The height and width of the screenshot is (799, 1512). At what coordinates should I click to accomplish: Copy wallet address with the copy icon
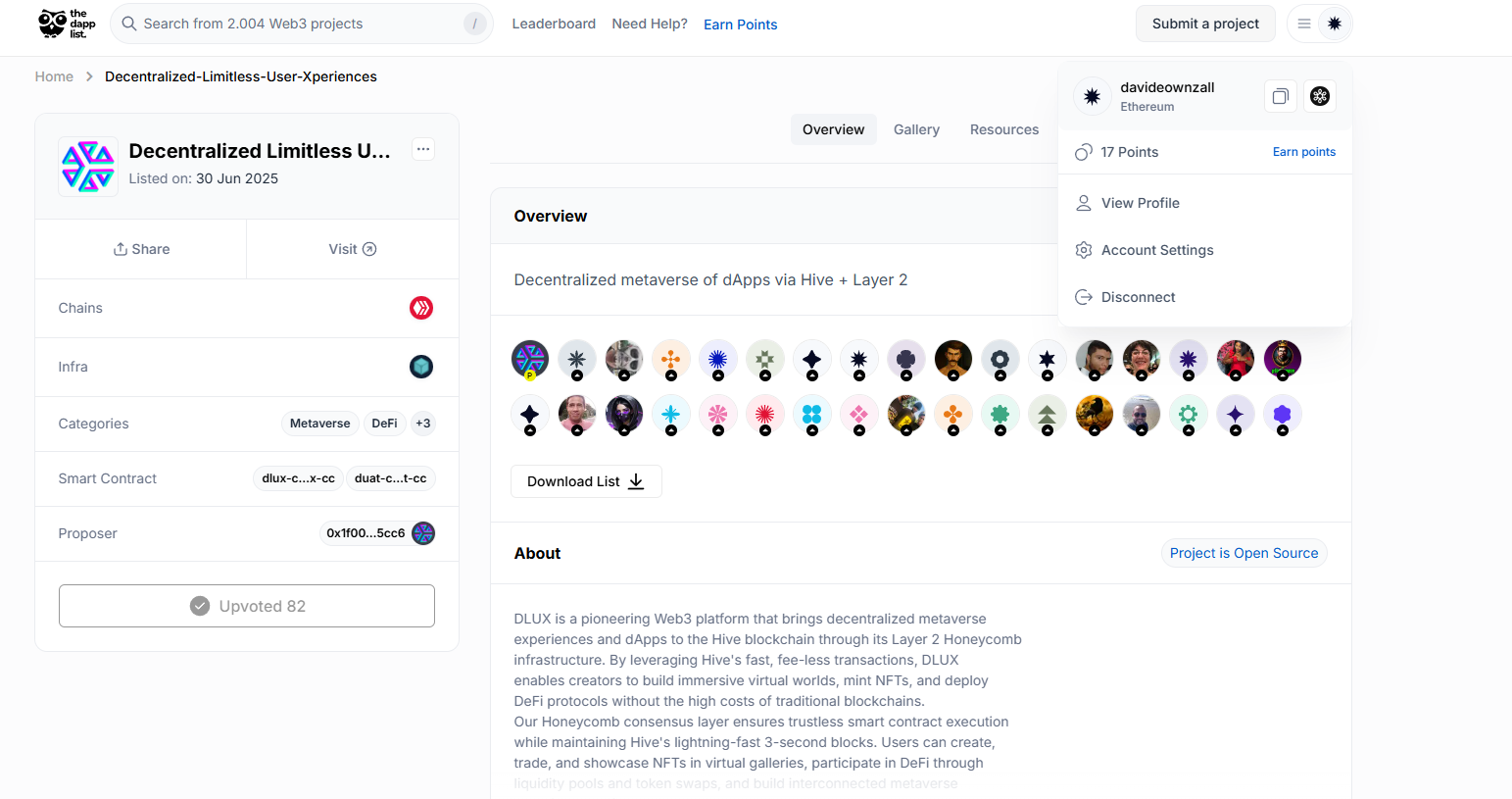(1280, 96)
